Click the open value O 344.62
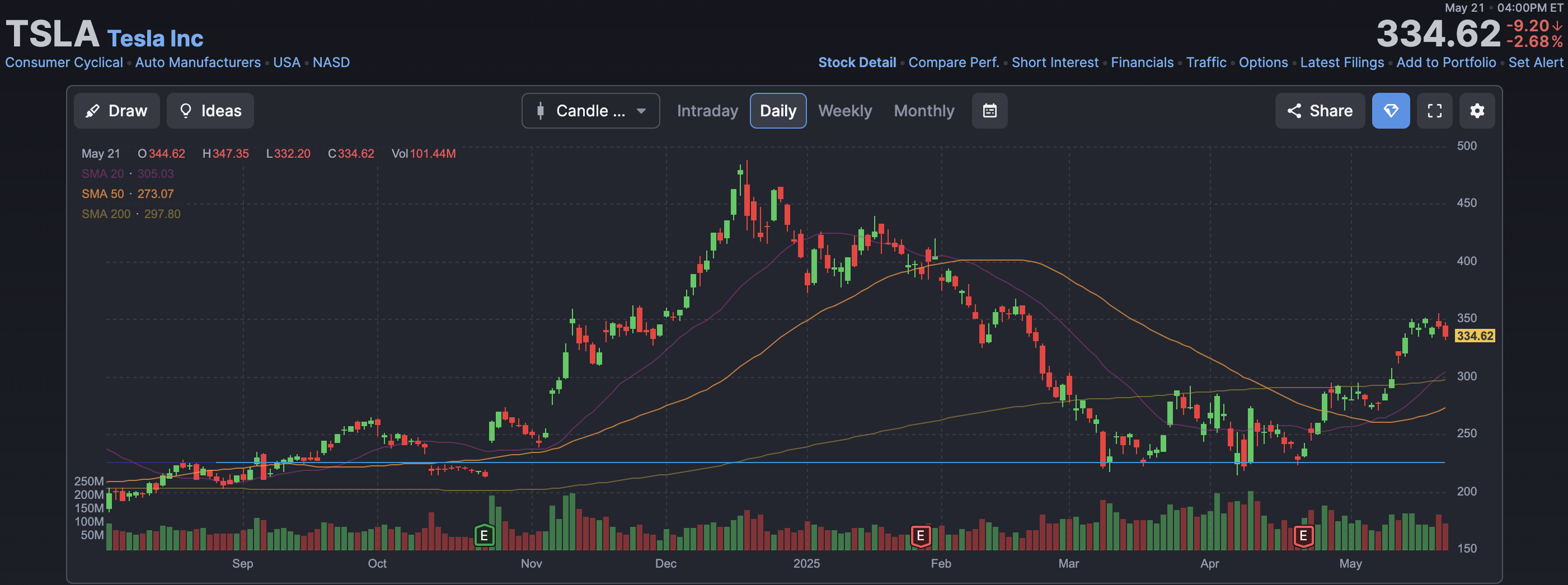 161,154
